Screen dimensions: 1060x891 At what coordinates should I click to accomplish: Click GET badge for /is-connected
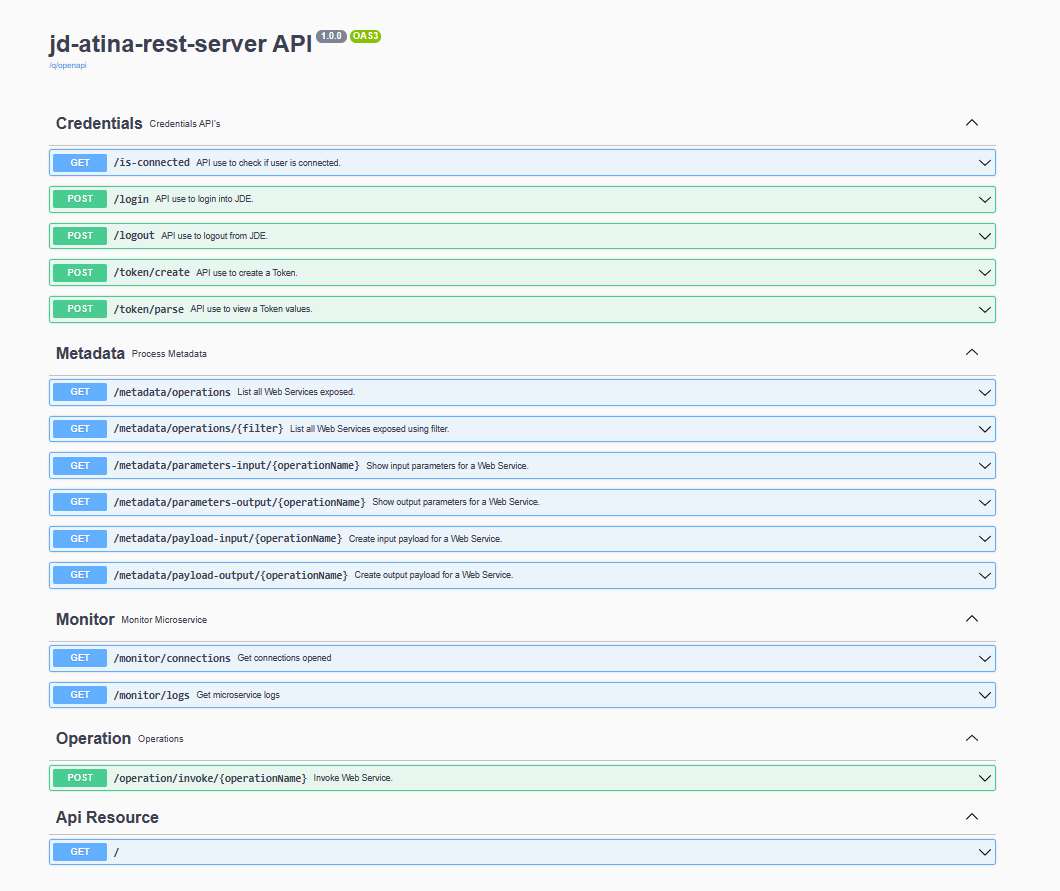click(80, 163)
